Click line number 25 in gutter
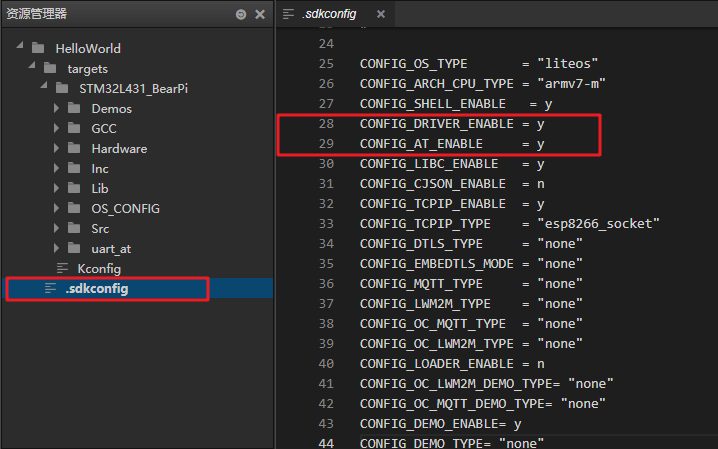This screenshot has height=449, width=718. point(326,64)
